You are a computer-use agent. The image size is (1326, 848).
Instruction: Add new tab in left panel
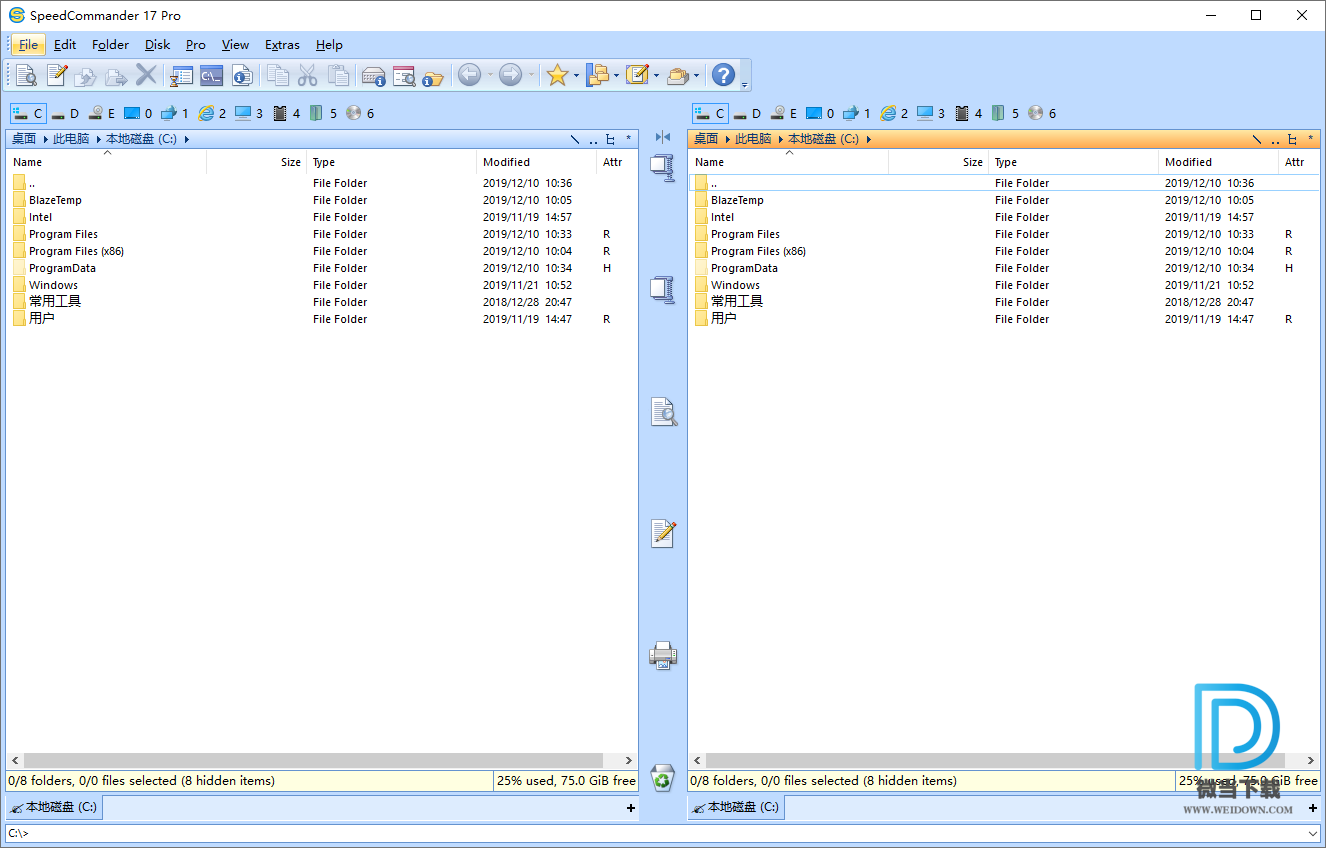click(x=630, y=808)
